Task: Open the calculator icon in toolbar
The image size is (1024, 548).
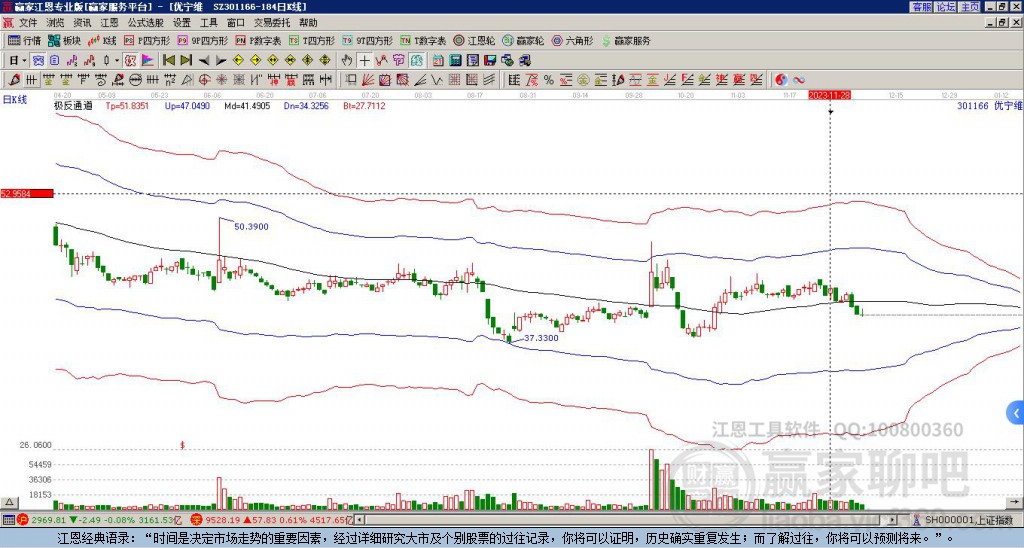Action: pyautogui.click(x=455, y=61)
